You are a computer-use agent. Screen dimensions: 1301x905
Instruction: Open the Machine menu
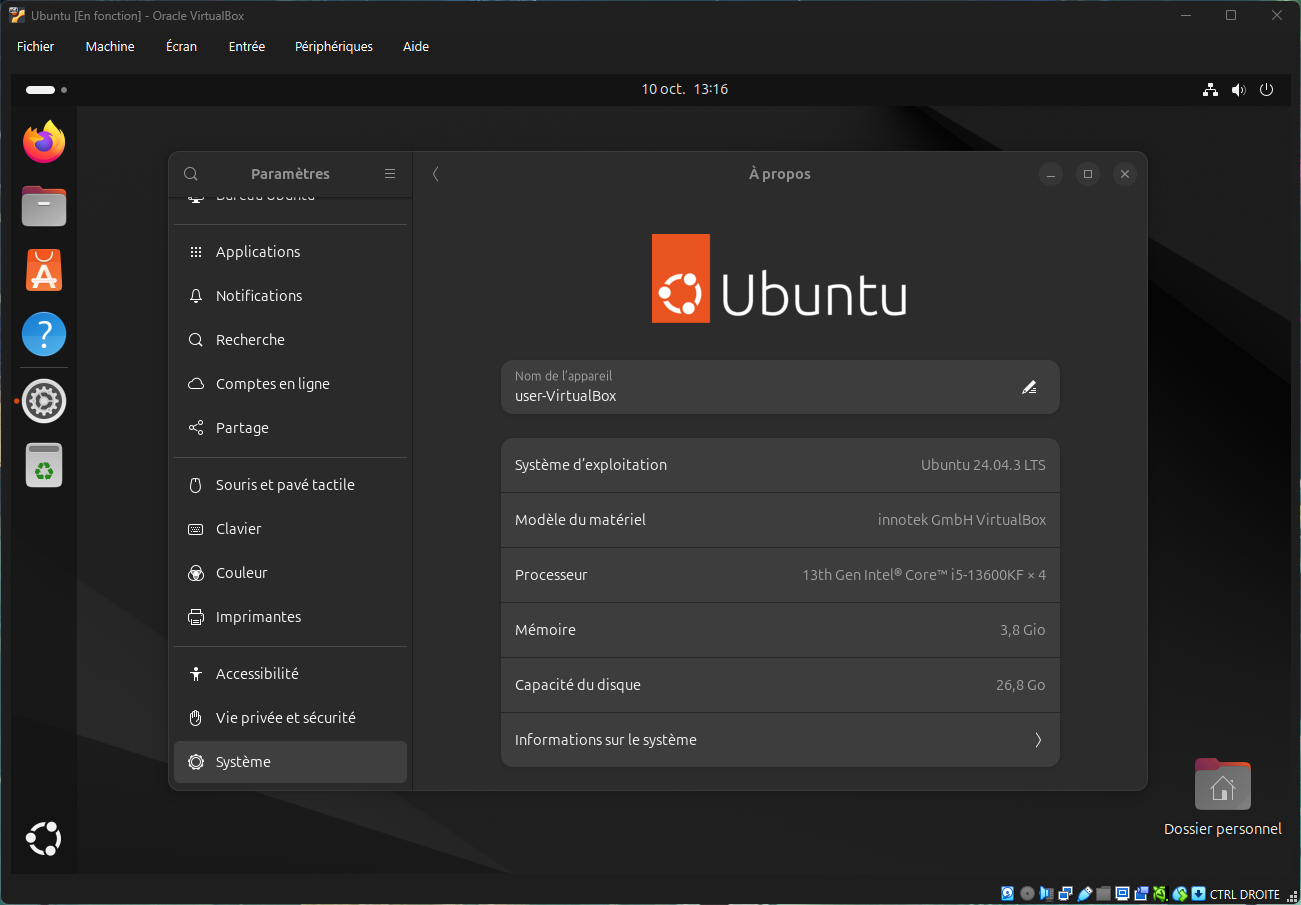pos(110,46)
